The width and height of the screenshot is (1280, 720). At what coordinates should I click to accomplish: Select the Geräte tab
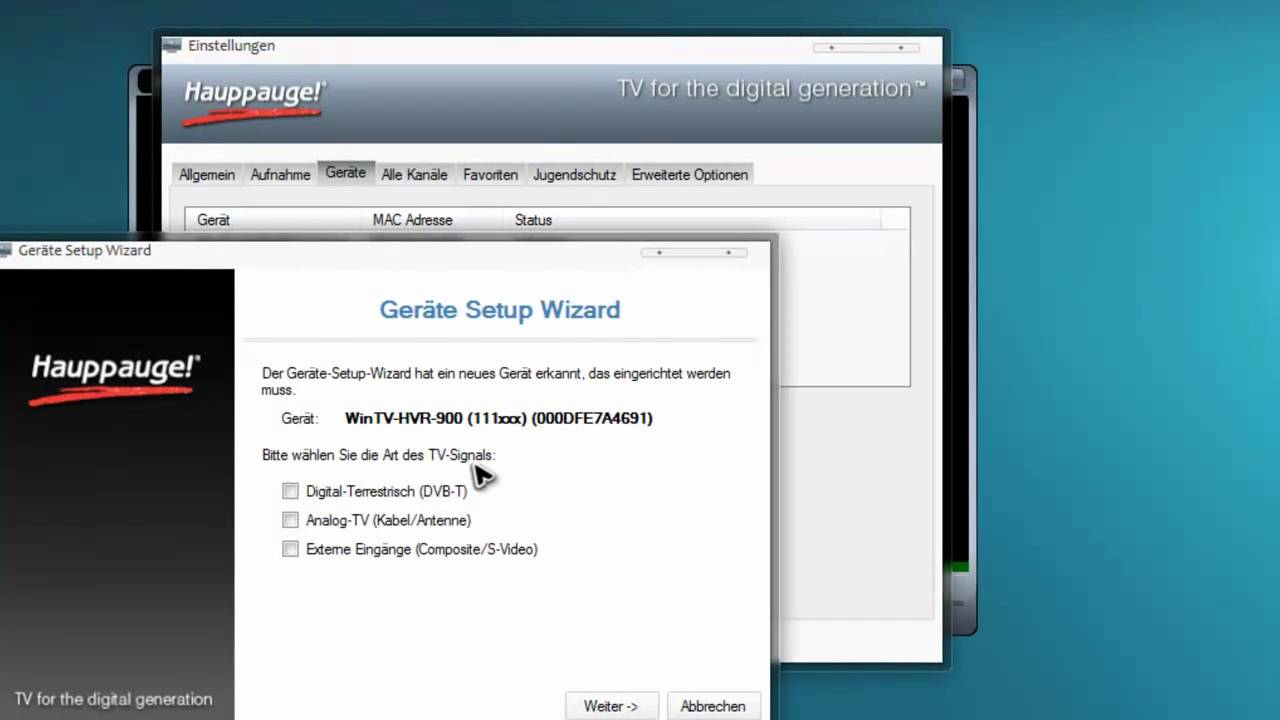tap(346, 172)
